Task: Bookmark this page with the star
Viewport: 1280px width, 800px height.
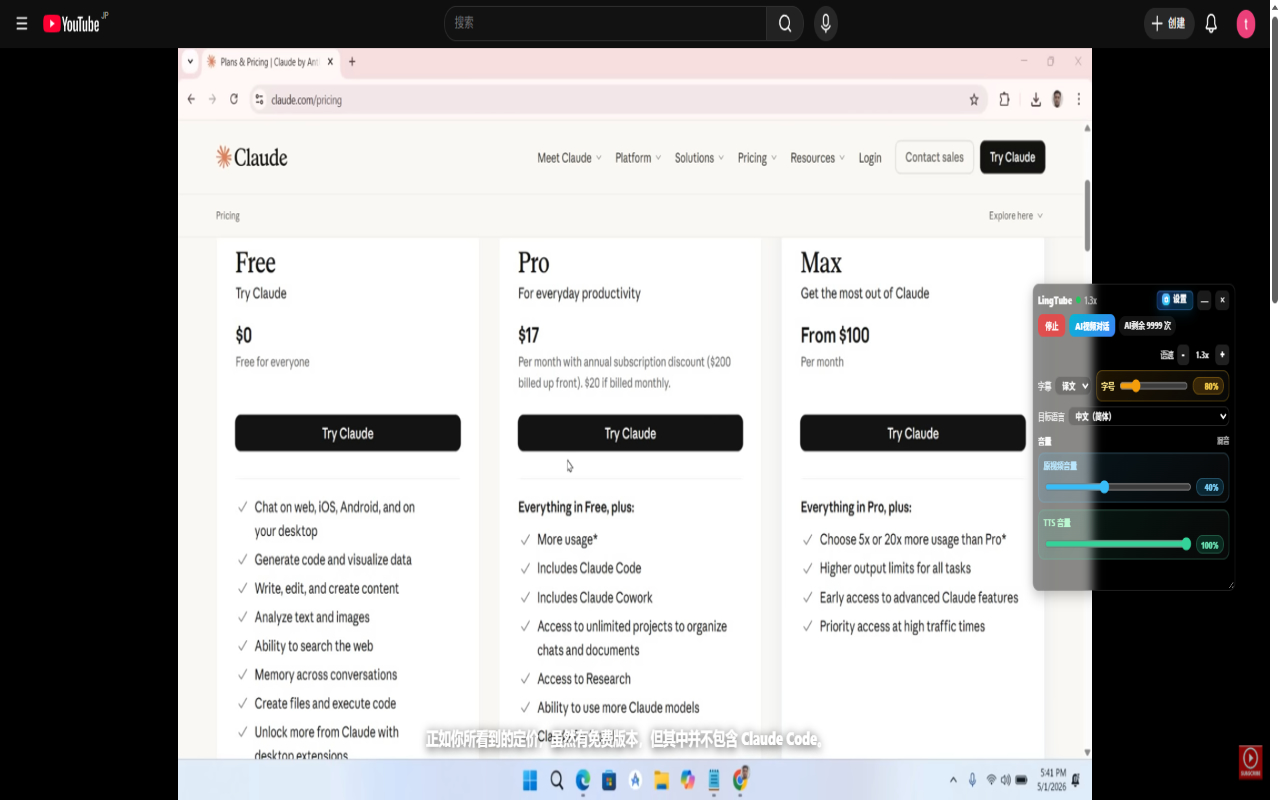Action: coord(974,100)
